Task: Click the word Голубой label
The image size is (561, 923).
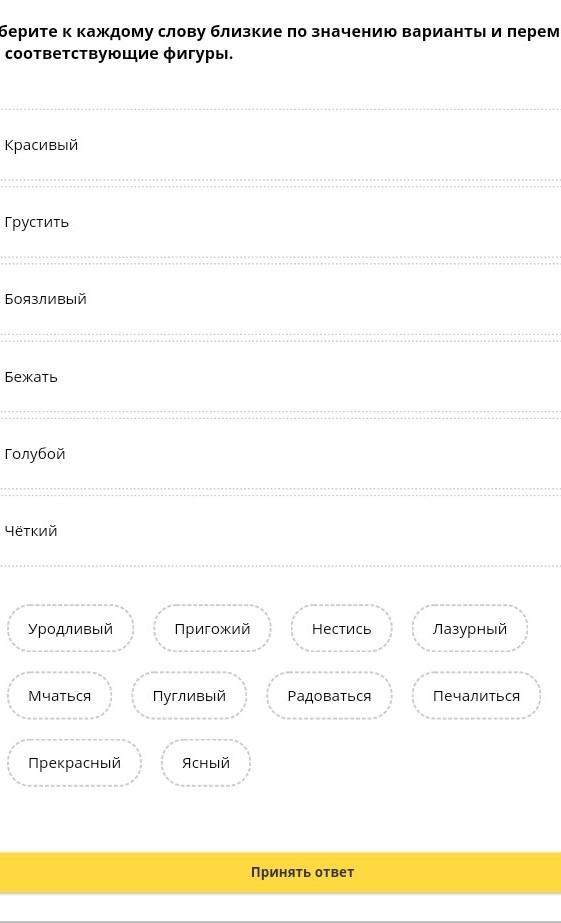Action: coord(35,454)
